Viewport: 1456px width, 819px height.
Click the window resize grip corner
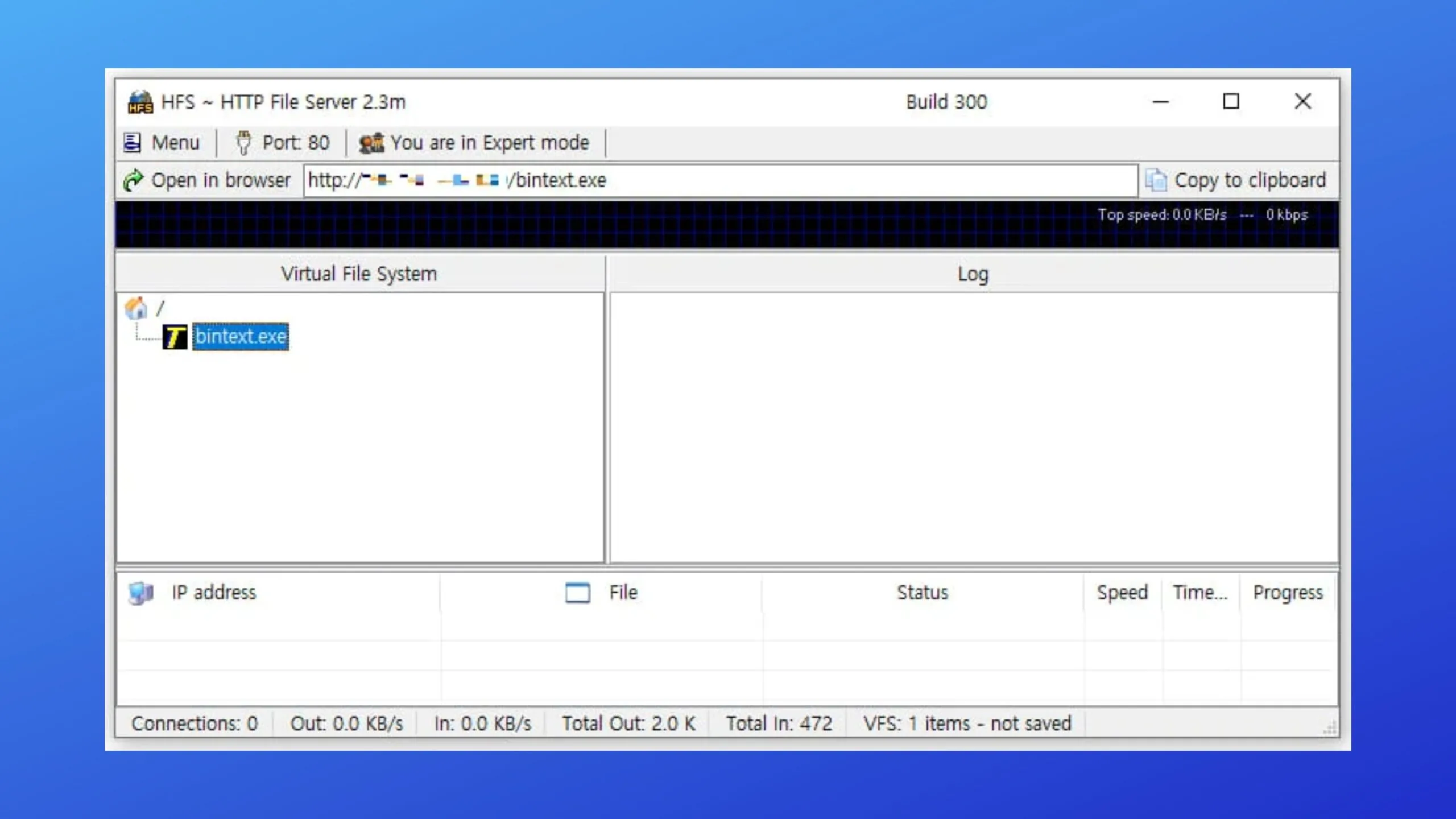coord(1329,727)
